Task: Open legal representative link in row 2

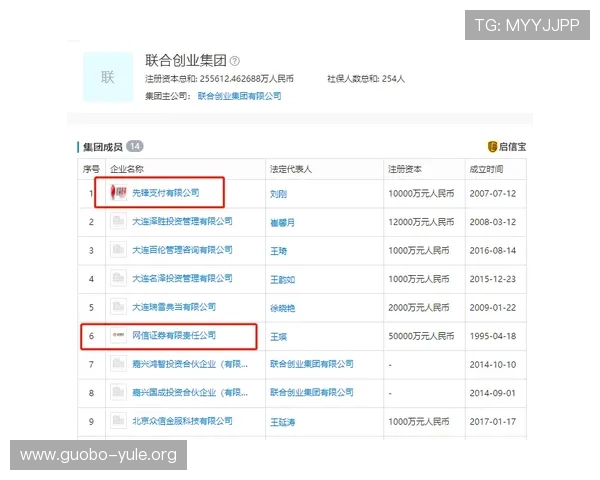Action: (282, 222)
